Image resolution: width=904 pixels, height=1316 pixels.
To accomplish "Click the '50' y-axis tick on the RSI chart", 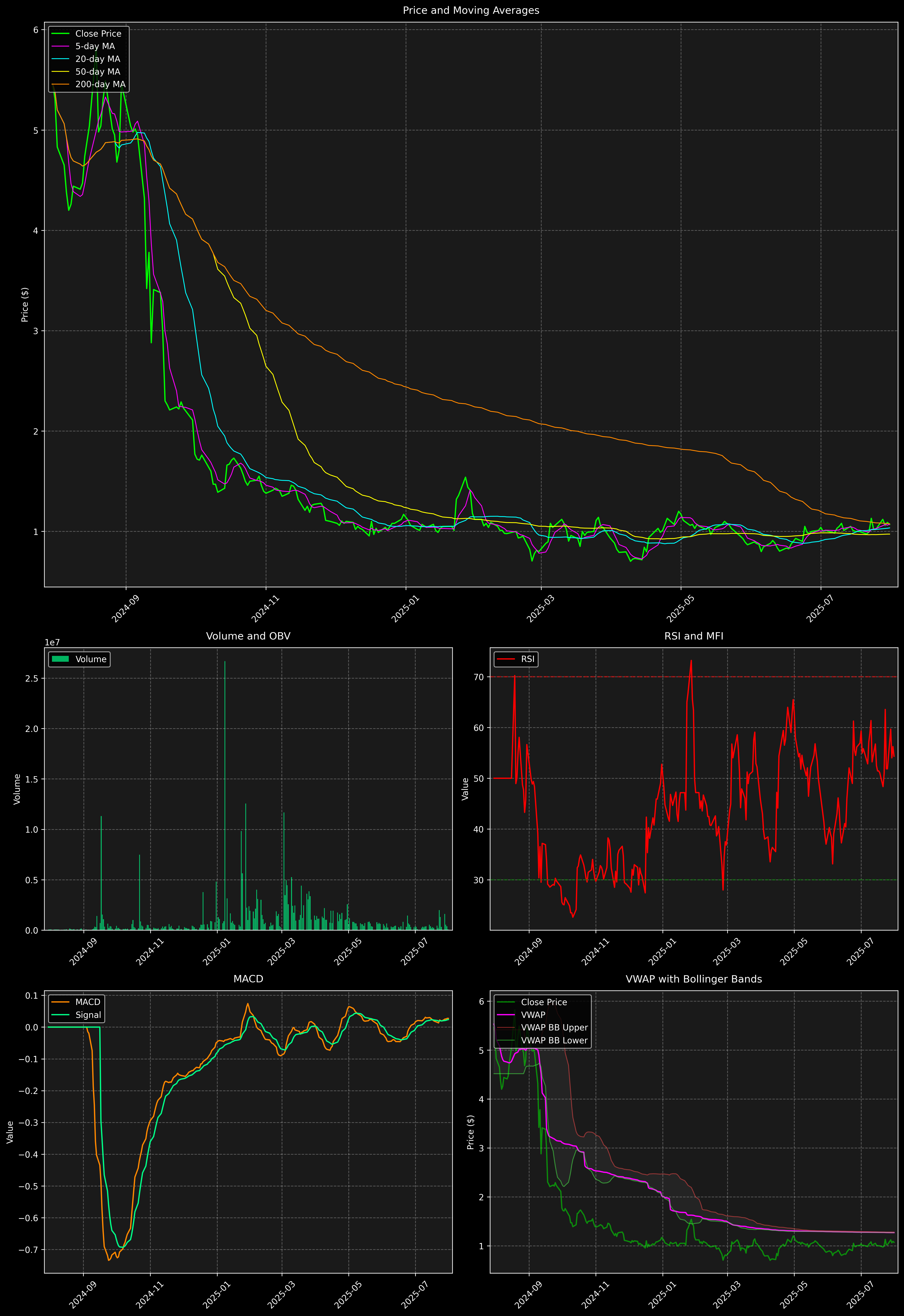I will coord(479,779).
